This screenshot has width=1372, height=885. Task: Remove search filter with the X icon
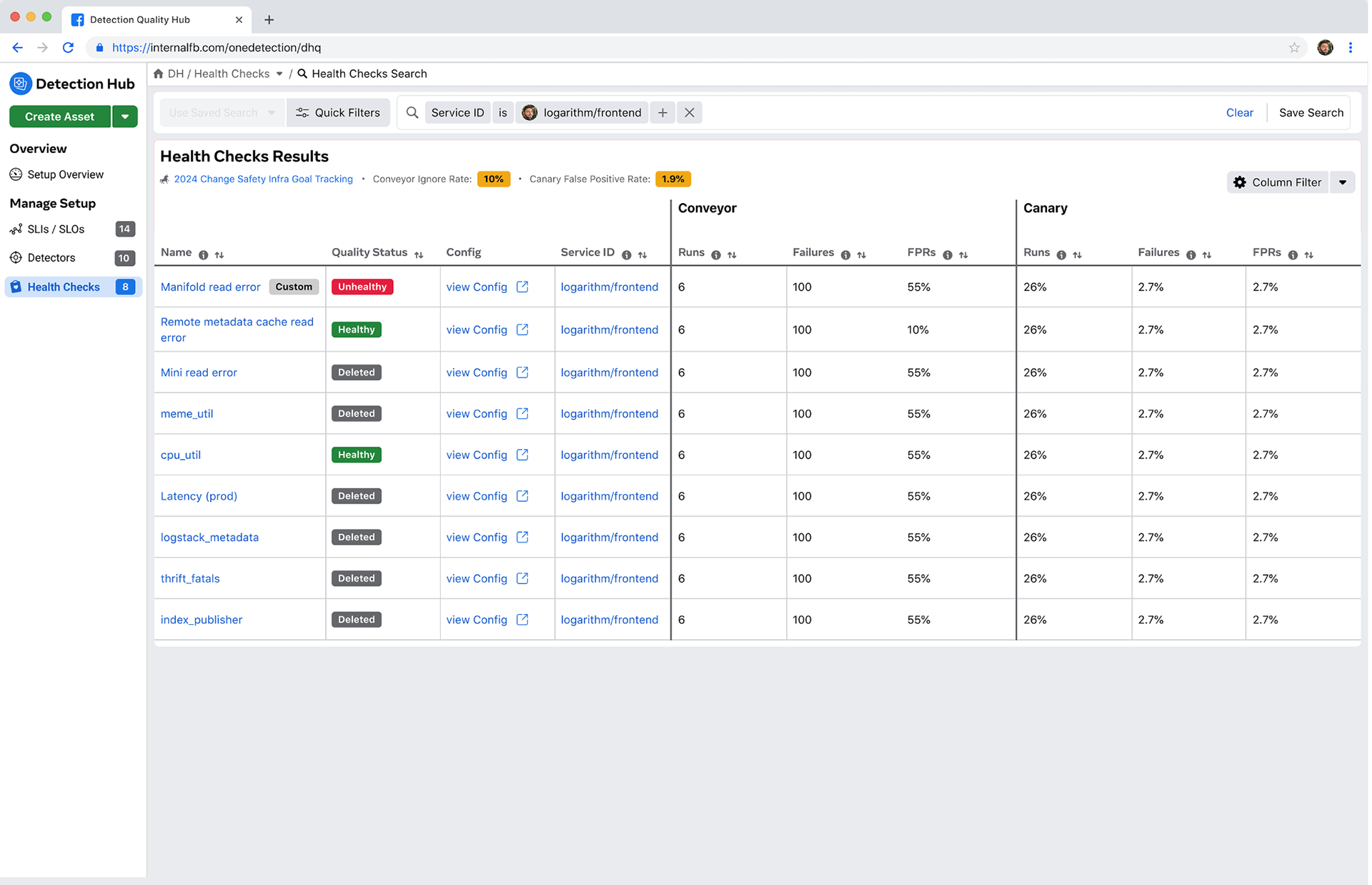coord(689,113)
